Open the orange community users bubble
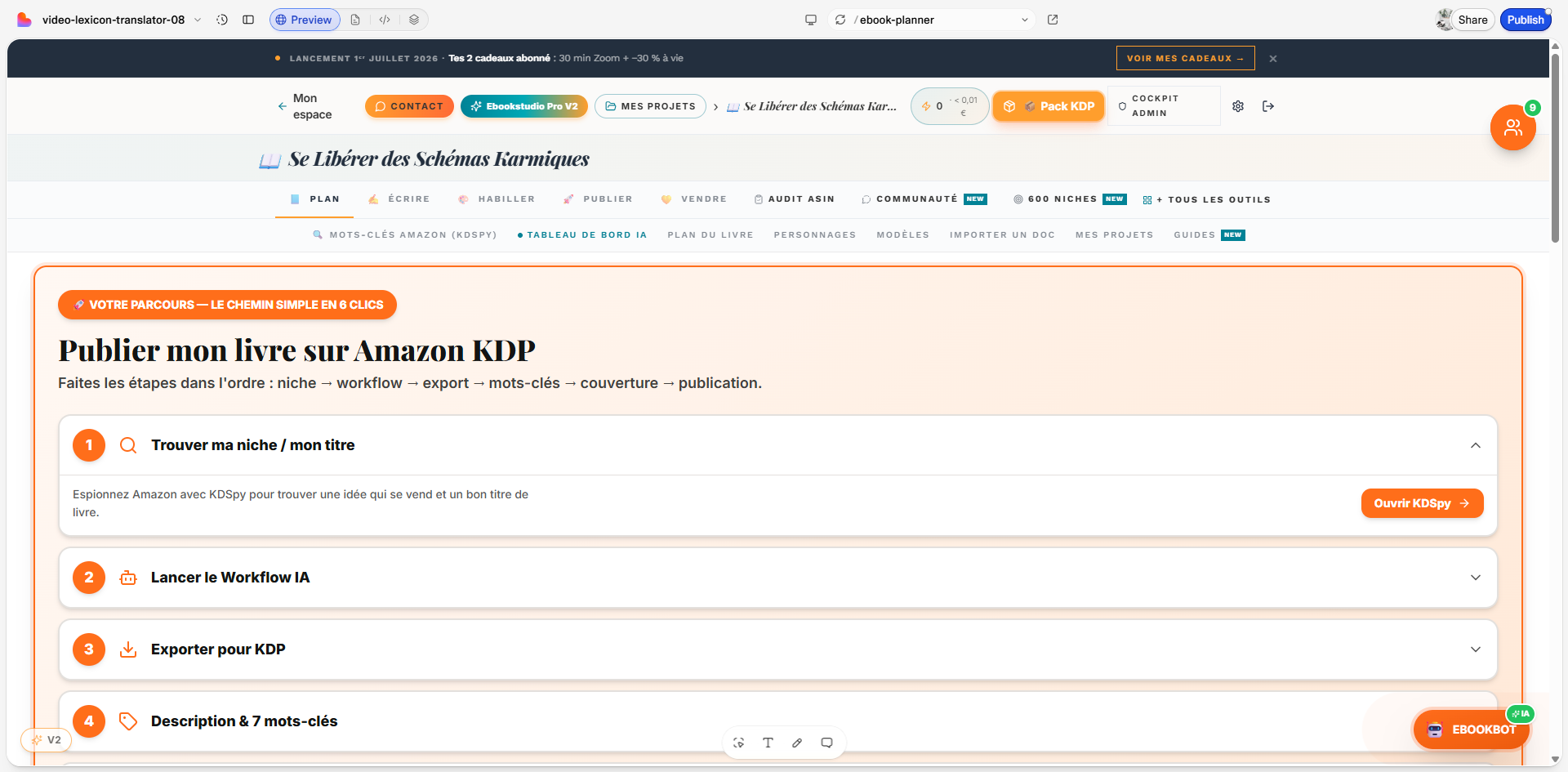The image size is (1568, 772). (1513, 127)
